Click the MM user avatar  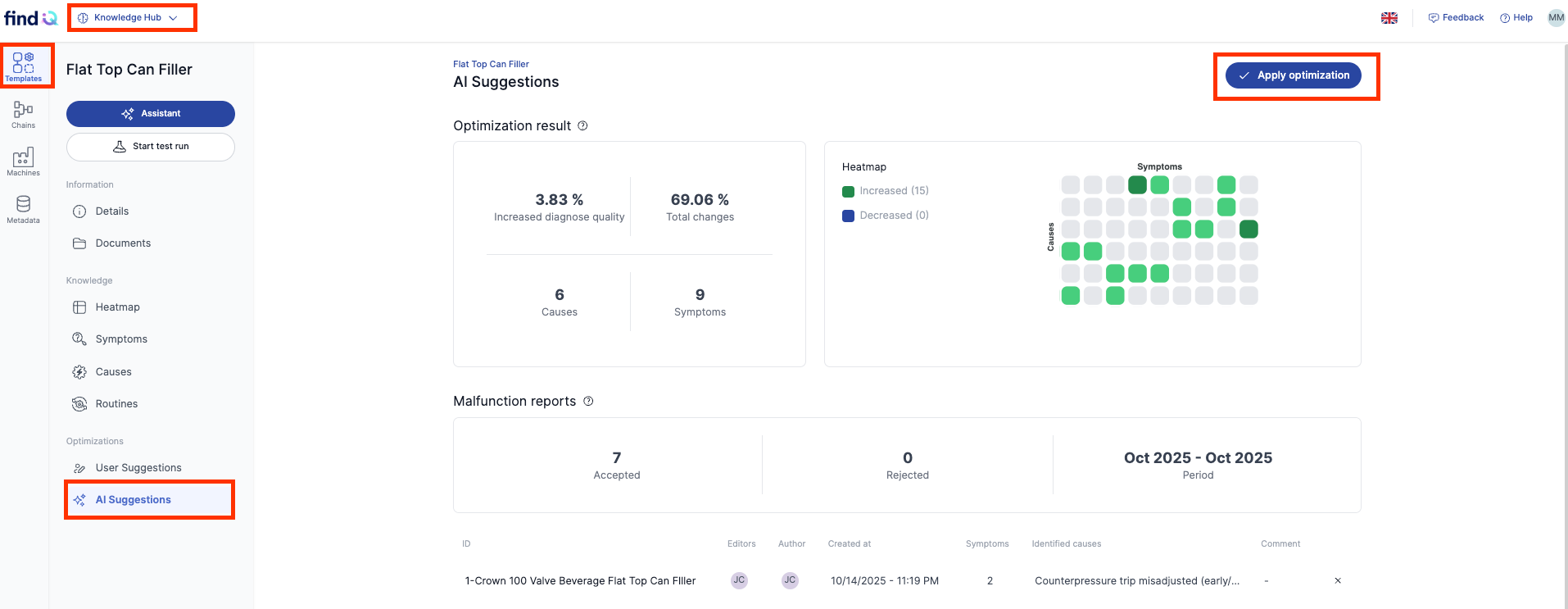click(x=1556, y=18)
